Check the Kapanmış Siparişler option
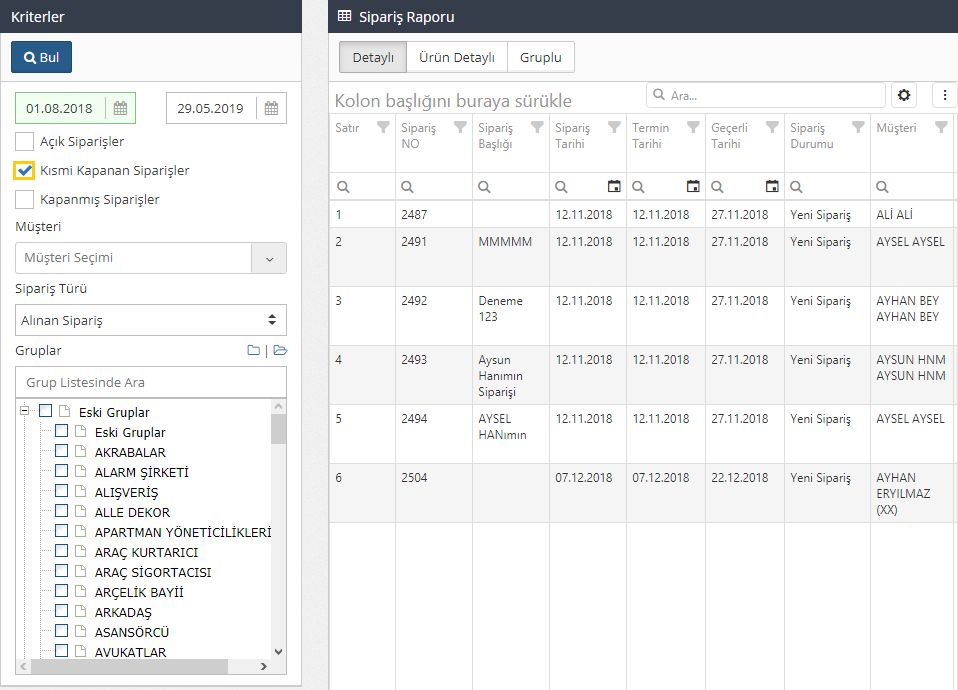The width and height of the screenshot is (958, 690). point(25,200)
